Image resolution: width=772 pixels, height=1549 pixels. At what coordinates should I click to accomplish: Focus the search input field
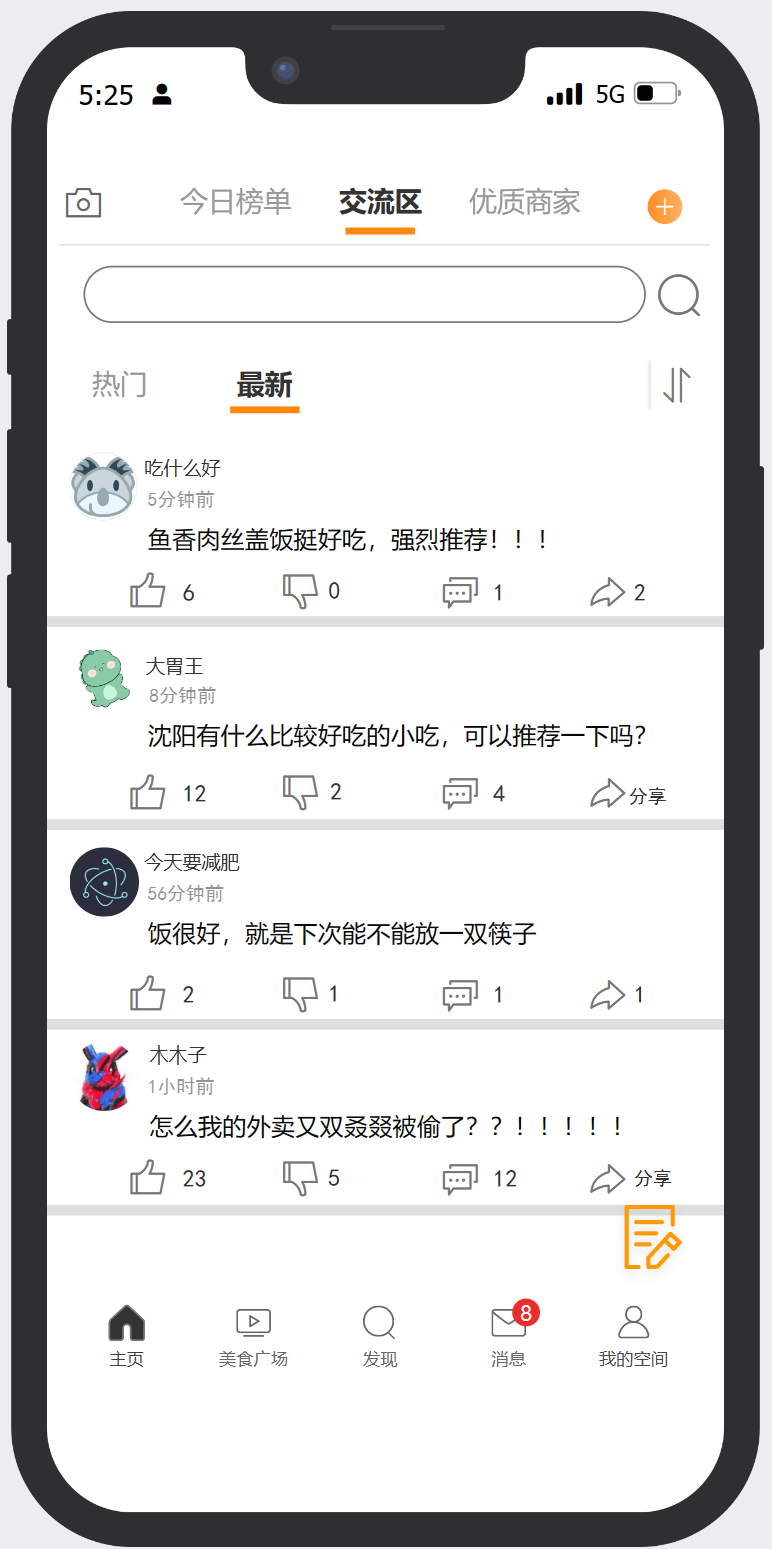pos(365,294)
